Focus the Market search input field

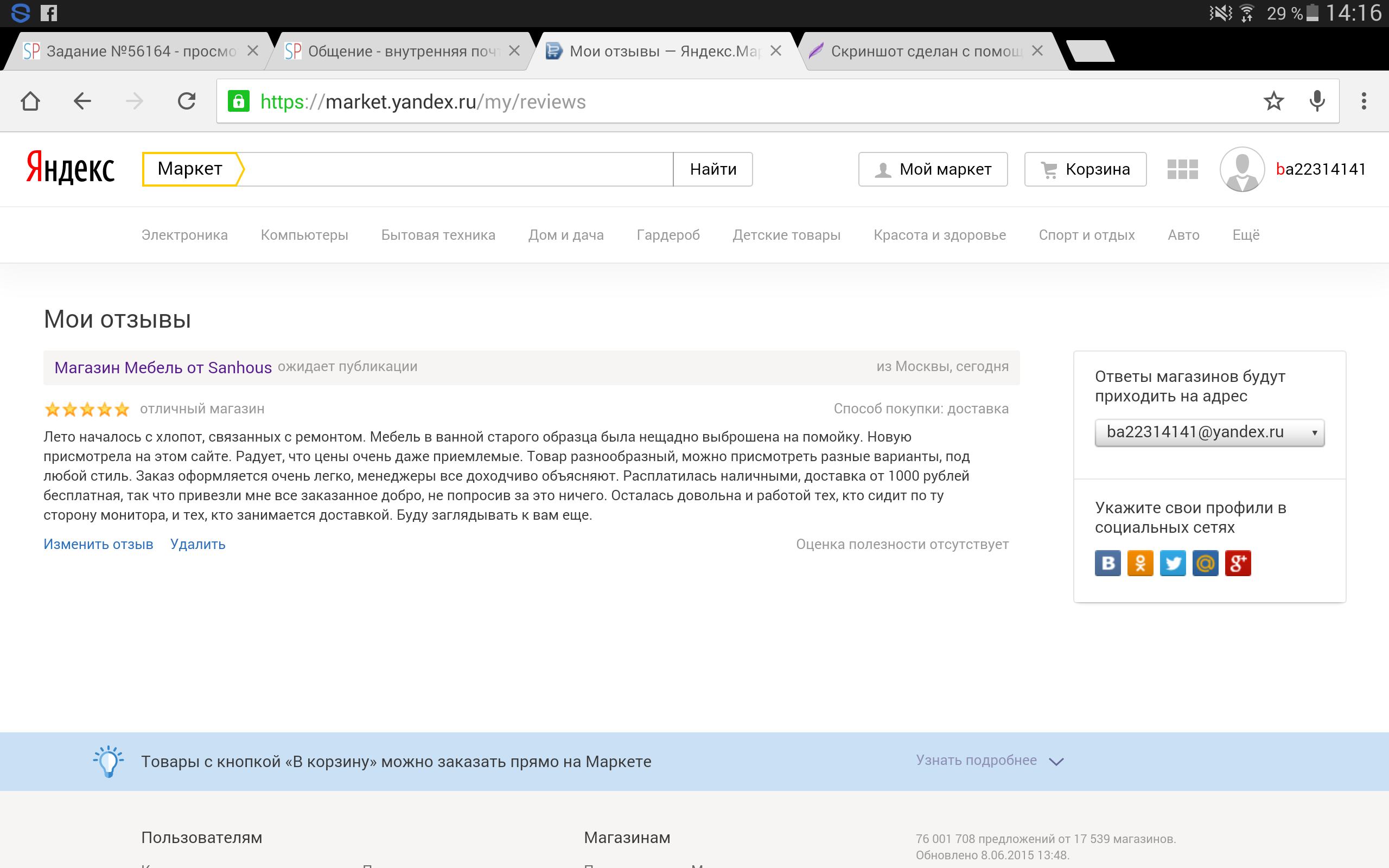(x=457, y=169)
